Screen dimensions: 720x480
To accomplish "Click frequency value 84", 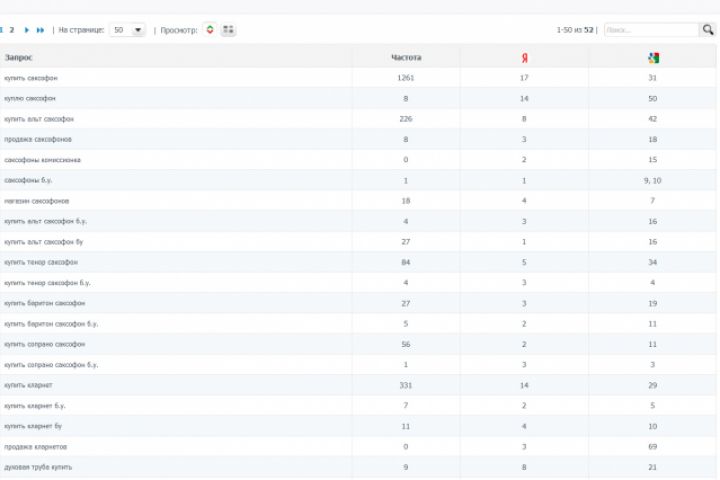I will [x=406, y=262].
